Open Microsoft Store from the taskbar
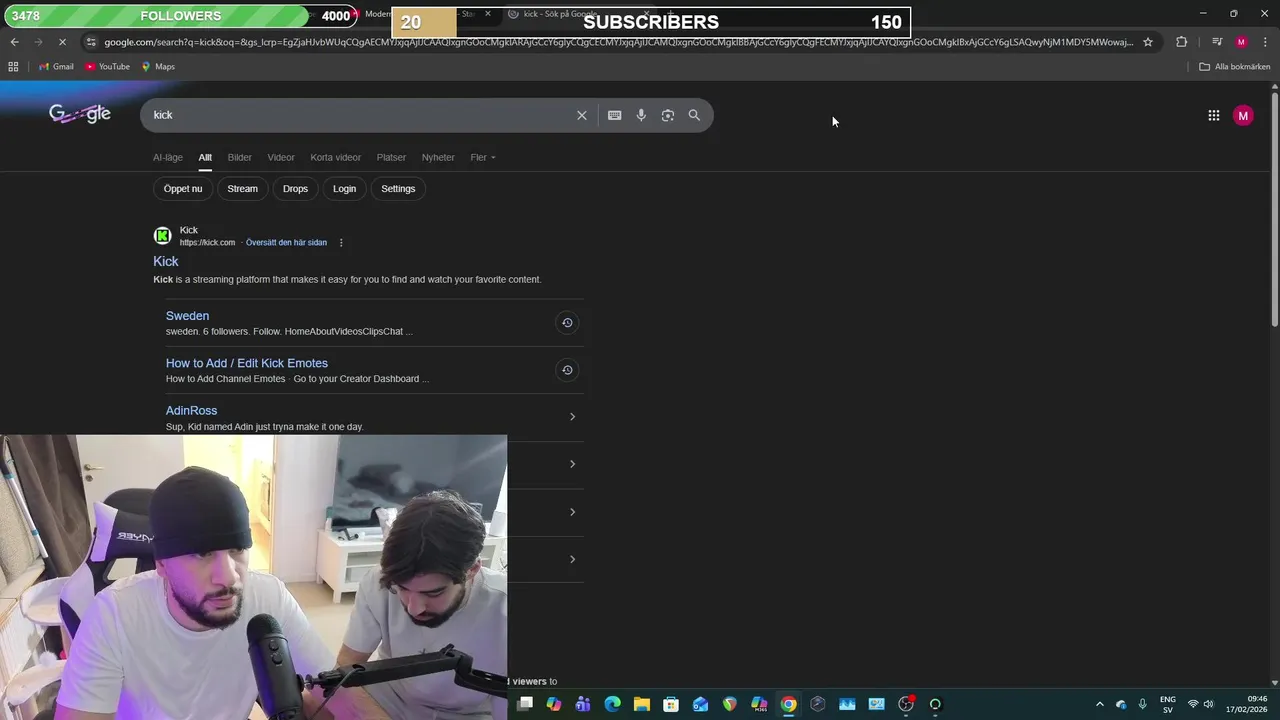Screen dimensions: 1280x720 click(671, 704)
